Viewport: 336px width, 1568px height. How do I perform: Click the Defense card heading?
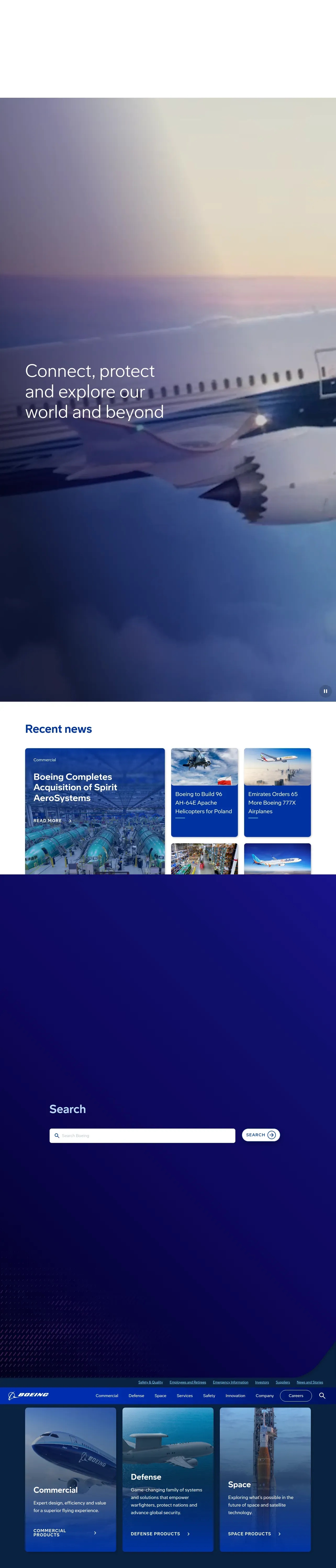[146, 1477]
